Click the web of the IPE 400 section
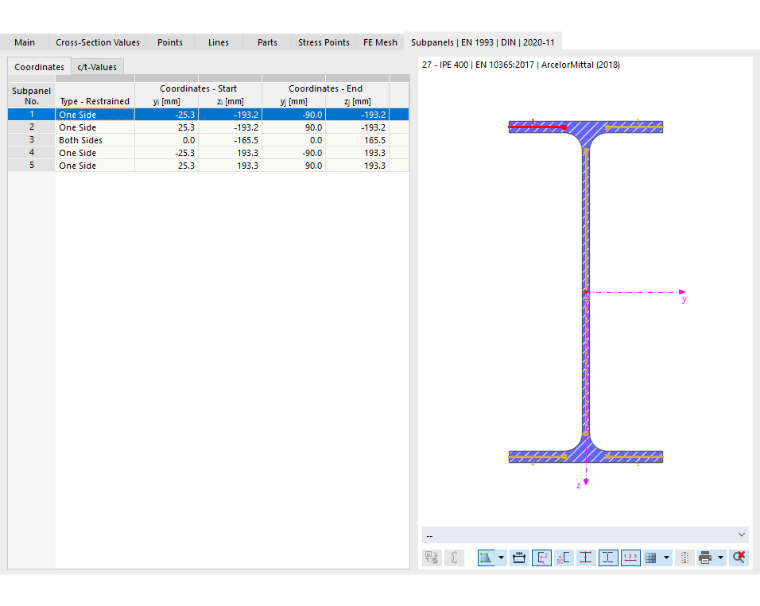Viewport: 760px width, 606px height. pos(586,291)
